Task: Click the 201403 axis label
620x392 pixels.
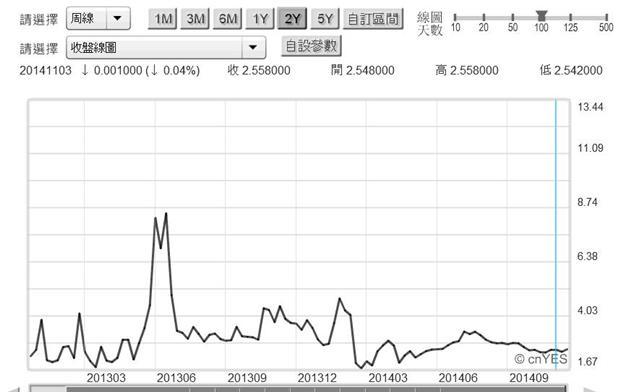Action: pos(388,378)
